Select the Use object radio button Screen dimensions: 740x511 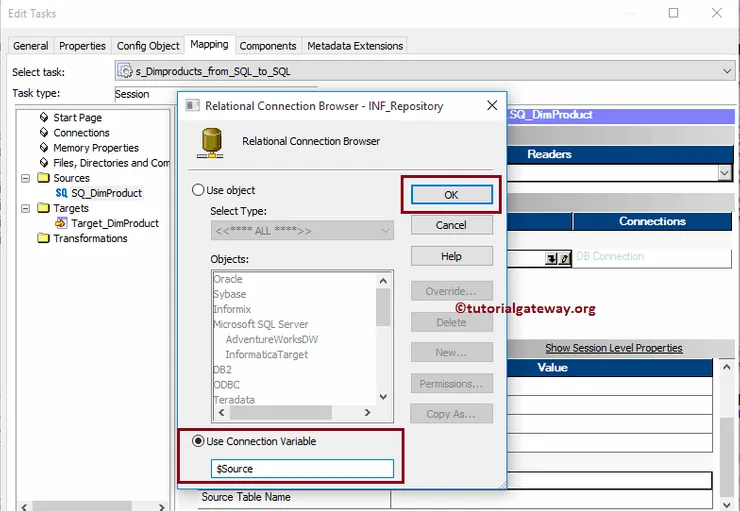198,190
